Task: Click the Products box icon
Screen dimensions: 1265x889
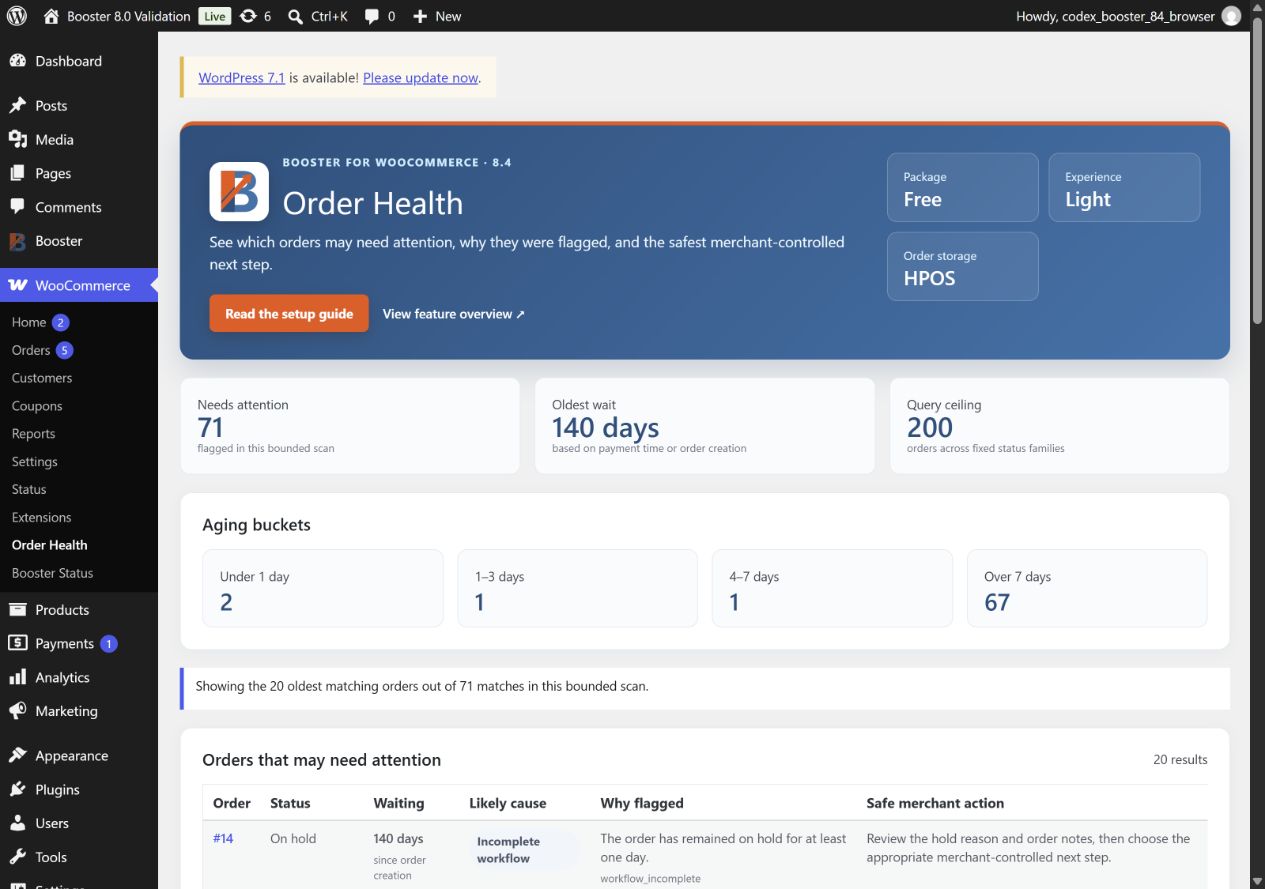Action: 17,609
